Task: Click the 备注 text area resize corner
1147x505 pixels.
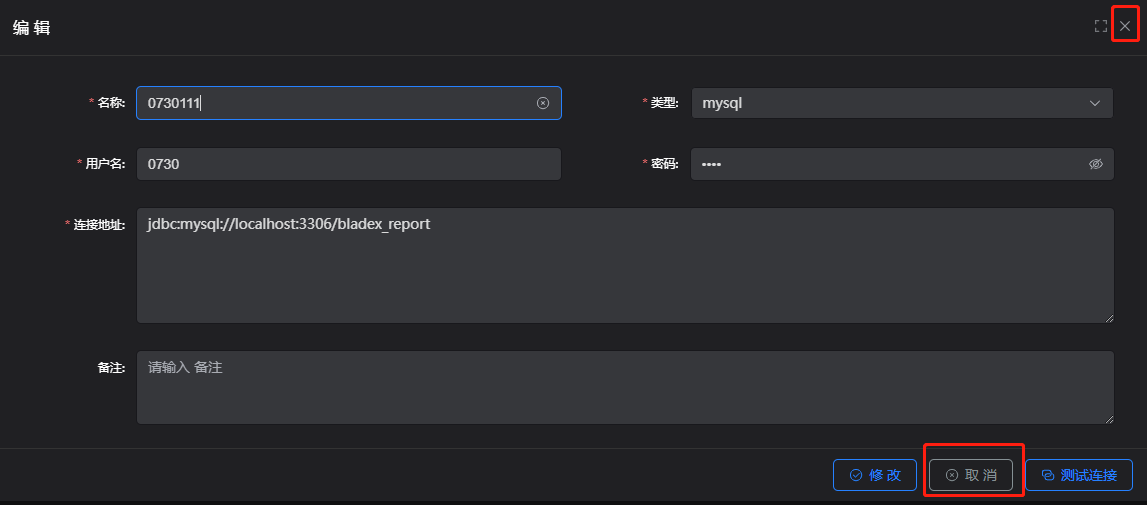Action: 1108,419
